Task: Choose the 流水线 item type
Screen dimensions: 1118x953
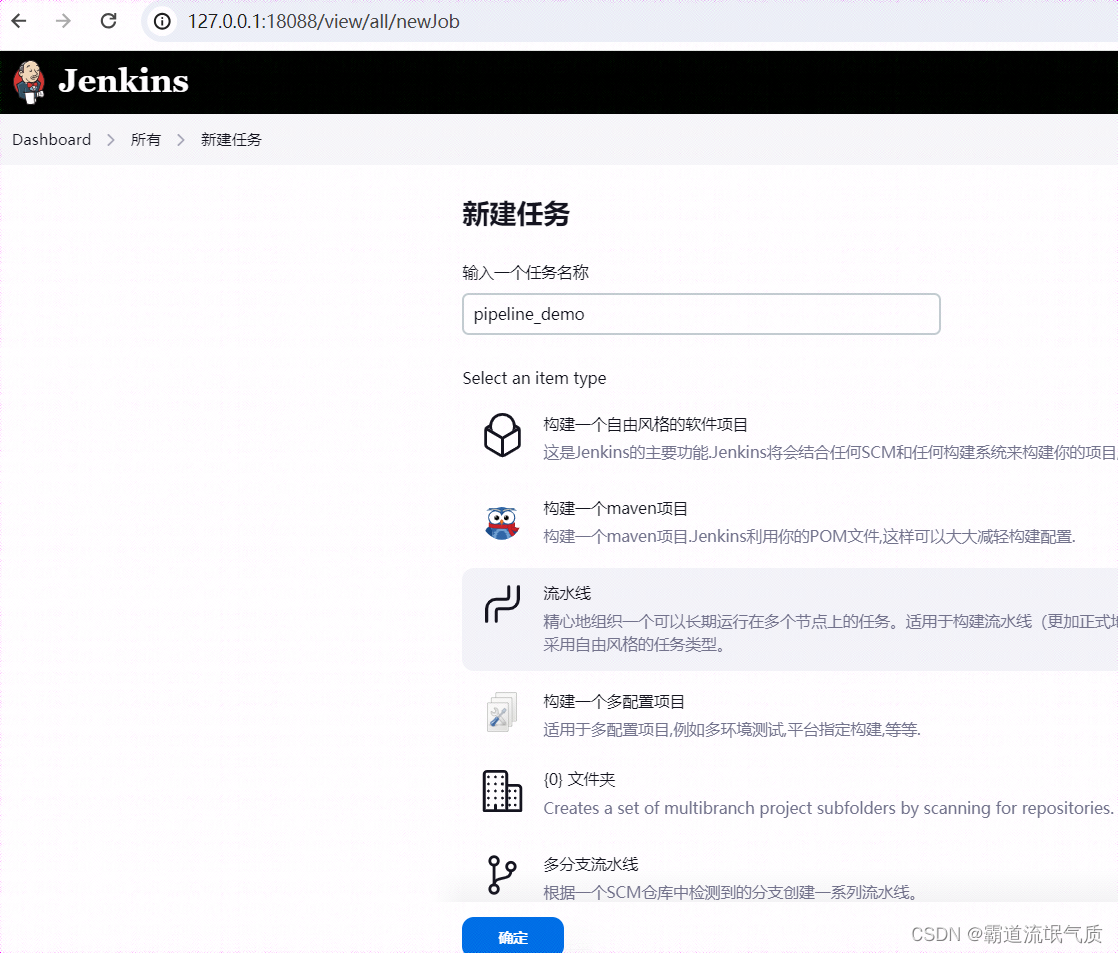Action: coord(567,593)
